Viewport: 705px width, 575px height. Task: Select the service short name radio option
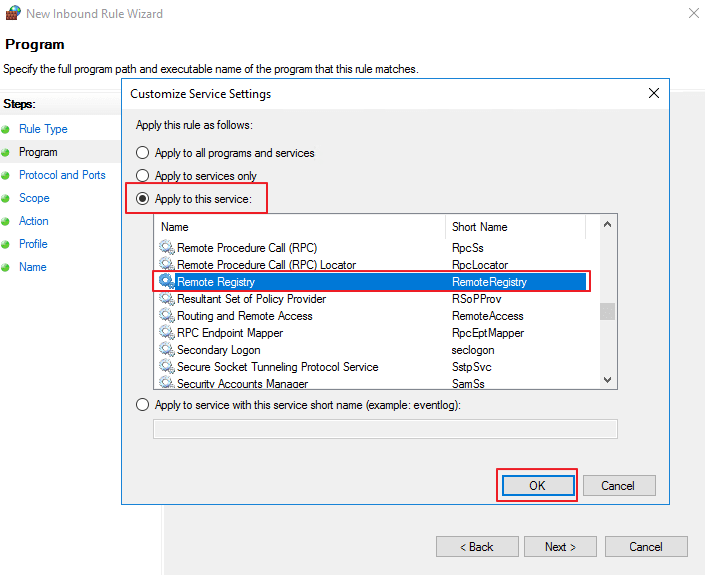143,405
